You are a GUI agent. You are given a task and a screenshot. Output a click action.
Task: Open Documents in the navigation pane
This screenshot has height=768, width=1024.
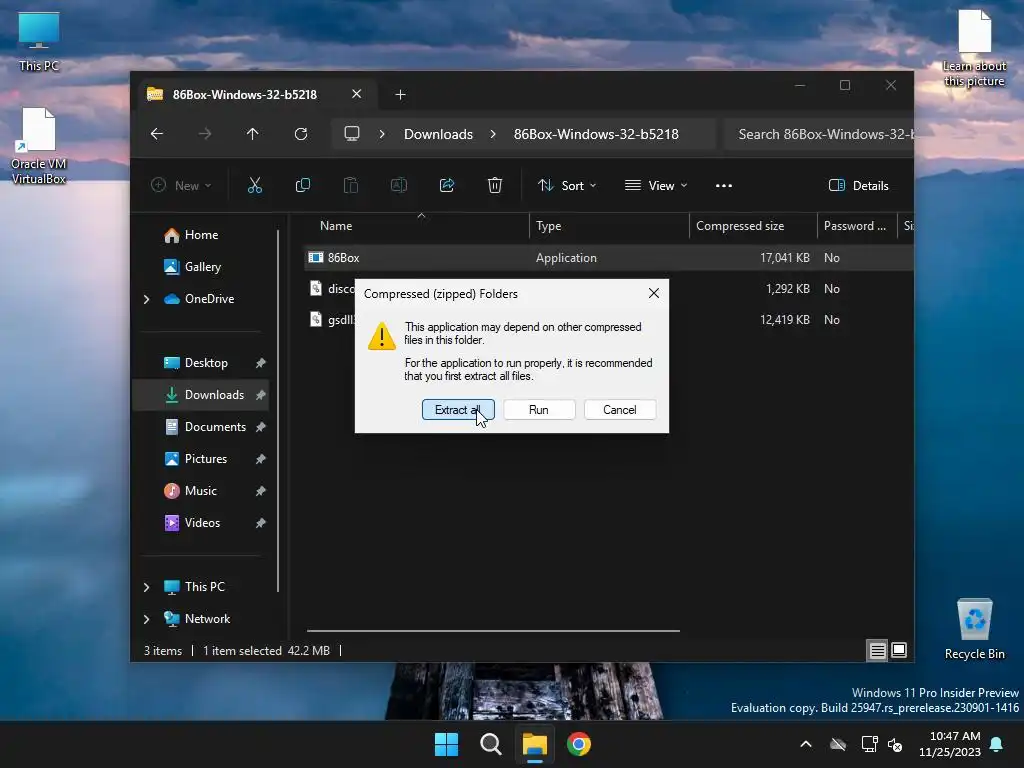click(x=215, y=427)
